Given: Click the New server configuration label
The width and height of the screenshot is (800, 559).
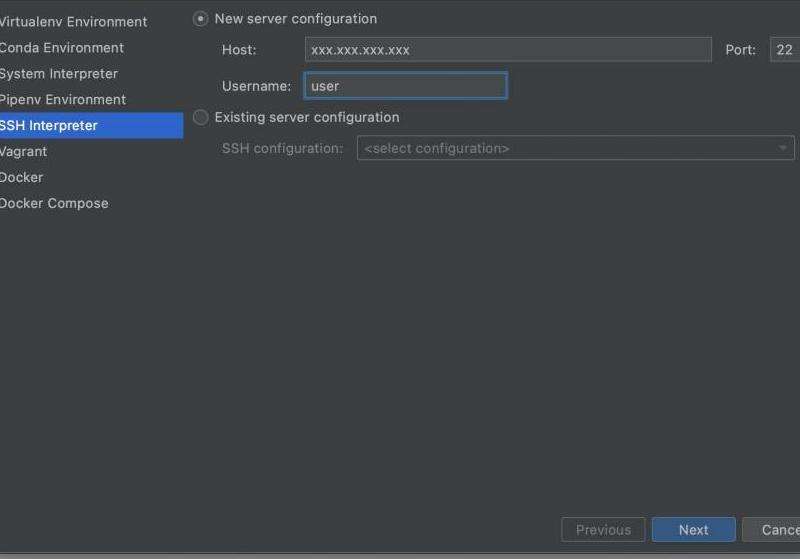Looking at the screenshot, I should (296, 19).
